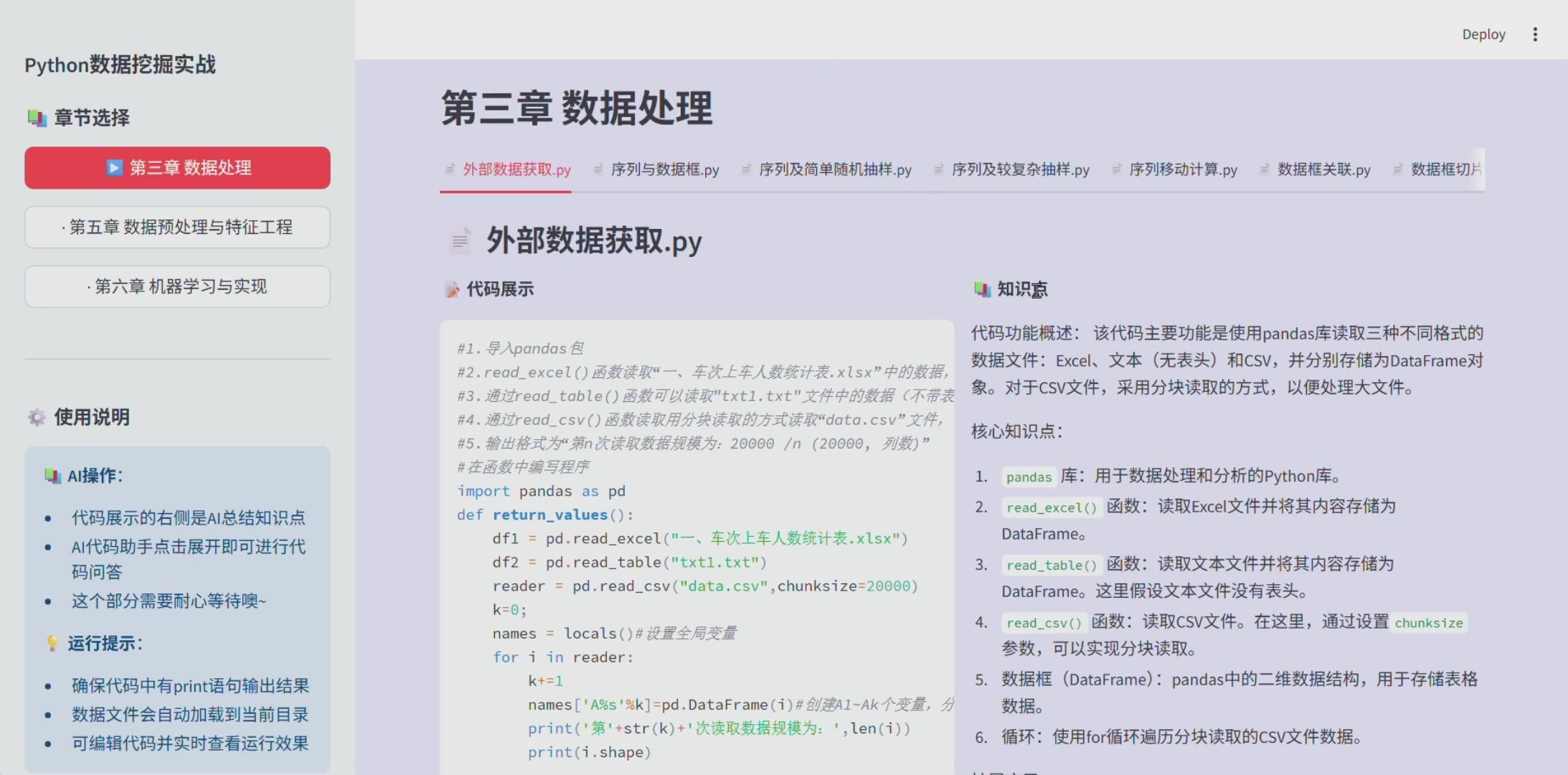Select 第五章 数据预处理与特征工程 chapter
The image size is (1568, 775).
pyautogui.click(x=177, y=227)
